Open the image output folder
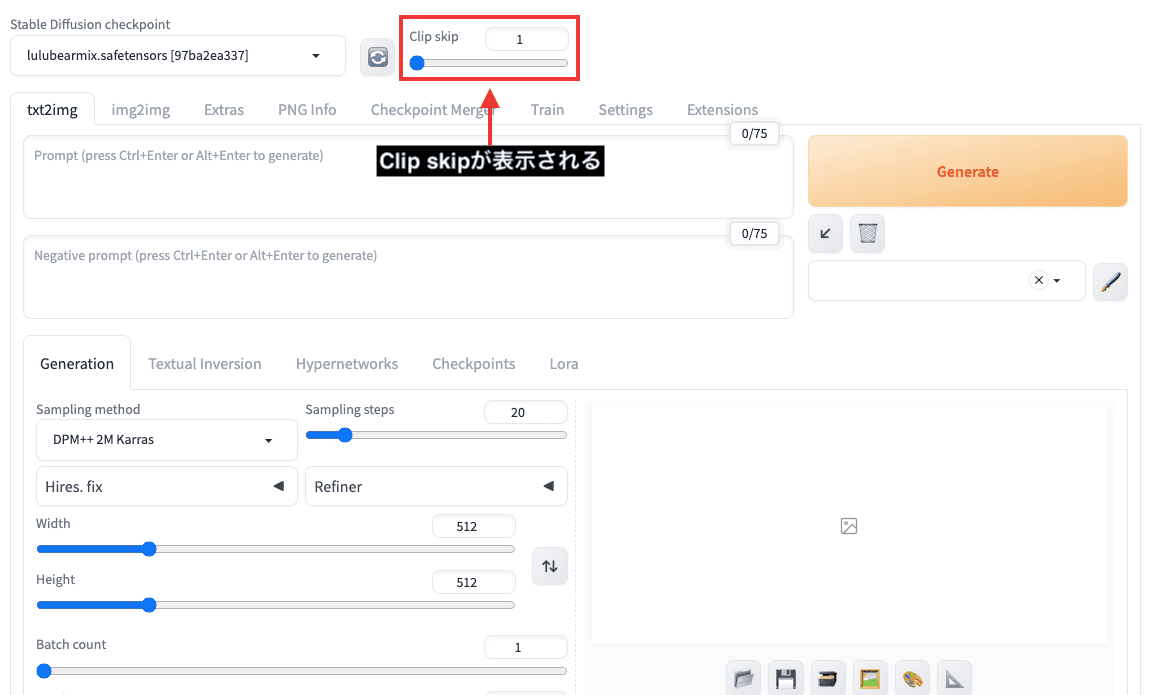 pos(742,679)
